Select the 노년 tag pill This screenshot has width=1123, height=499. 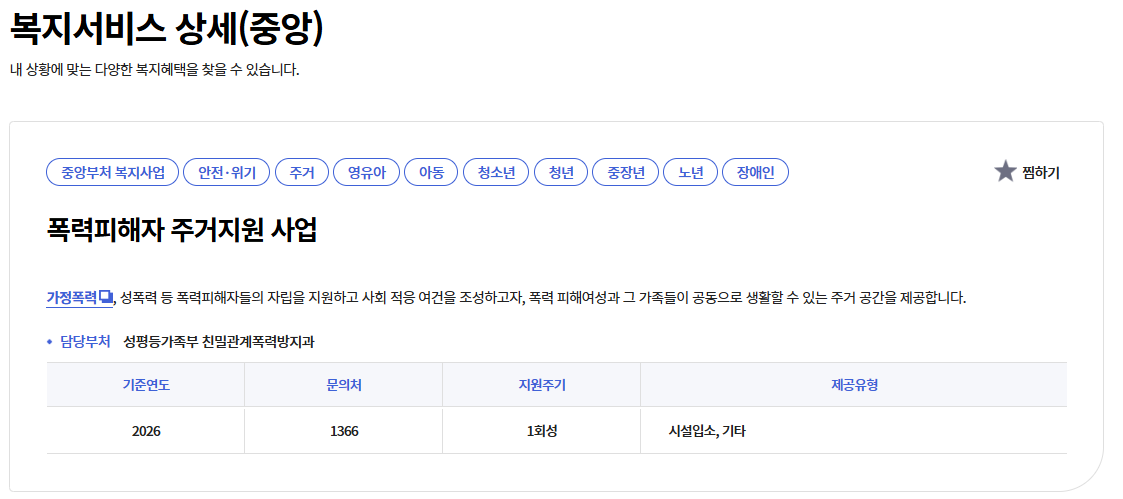coord(690,173)
